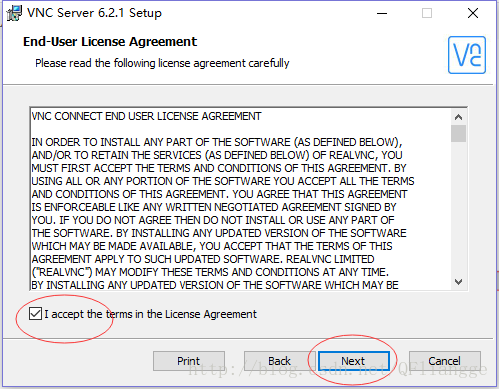This screenshot has width=499, height=389.
Task: Click 'I accept the terms in the License Agreement' label
Action: [151, 314]
